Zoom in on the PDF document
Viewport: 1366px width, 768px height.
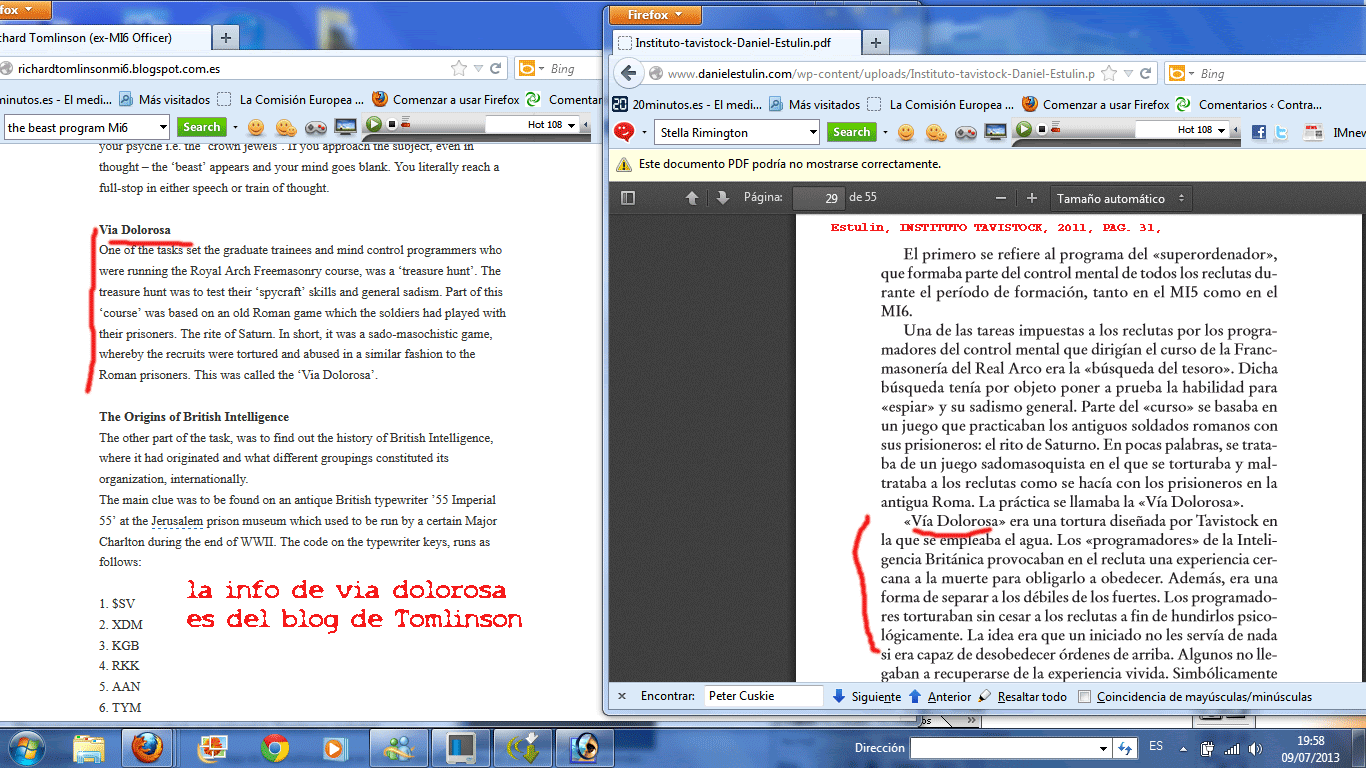tap(1032, 198)
